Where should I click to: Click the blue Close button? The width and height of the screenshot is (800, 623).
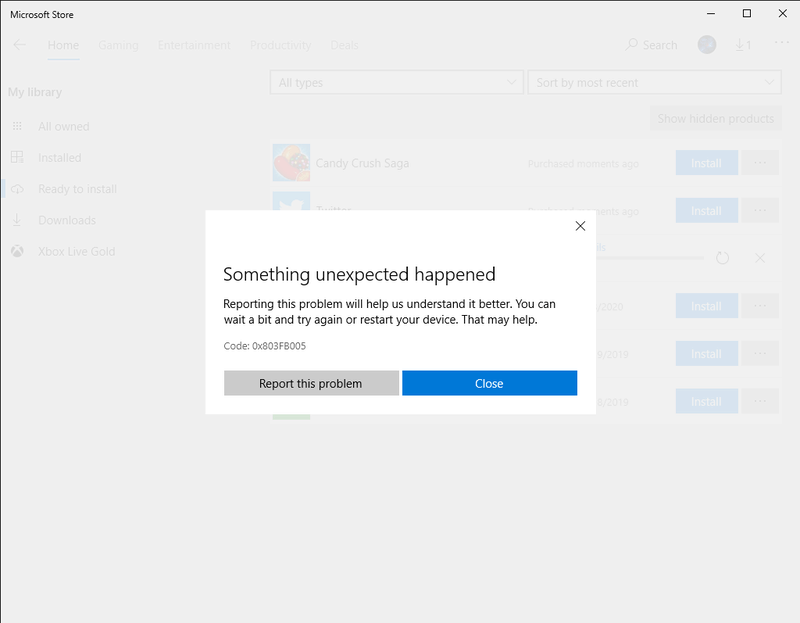coord(489,383)
